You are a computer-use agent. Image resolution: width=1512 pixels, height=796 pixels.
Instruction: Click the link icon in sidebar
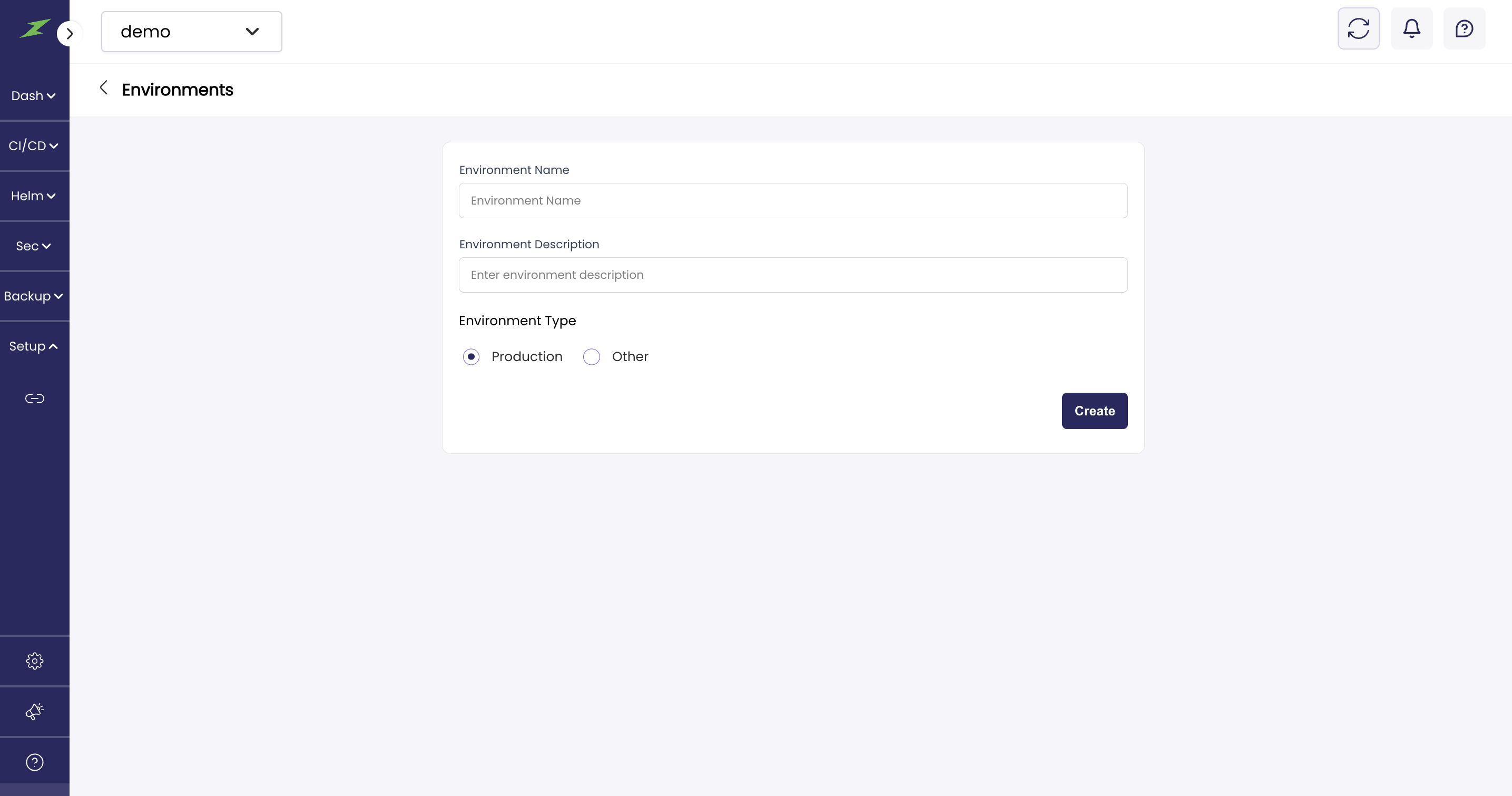coord(35,399)
